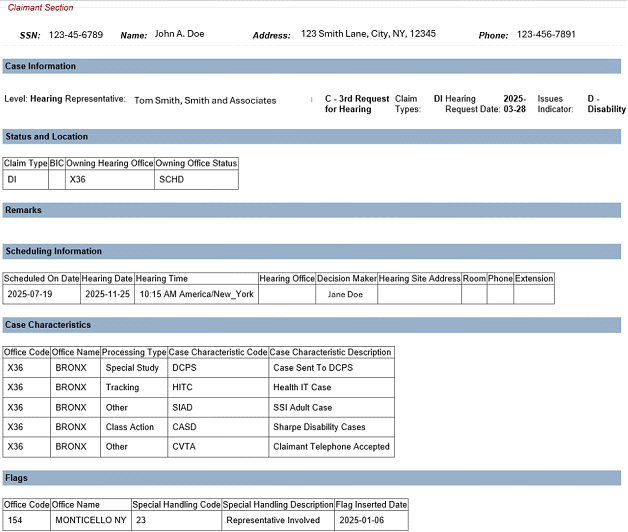The height and width of the screenshot is (532, 628).
Task: Click the Status and Location section header
Action: click(46, 137)
